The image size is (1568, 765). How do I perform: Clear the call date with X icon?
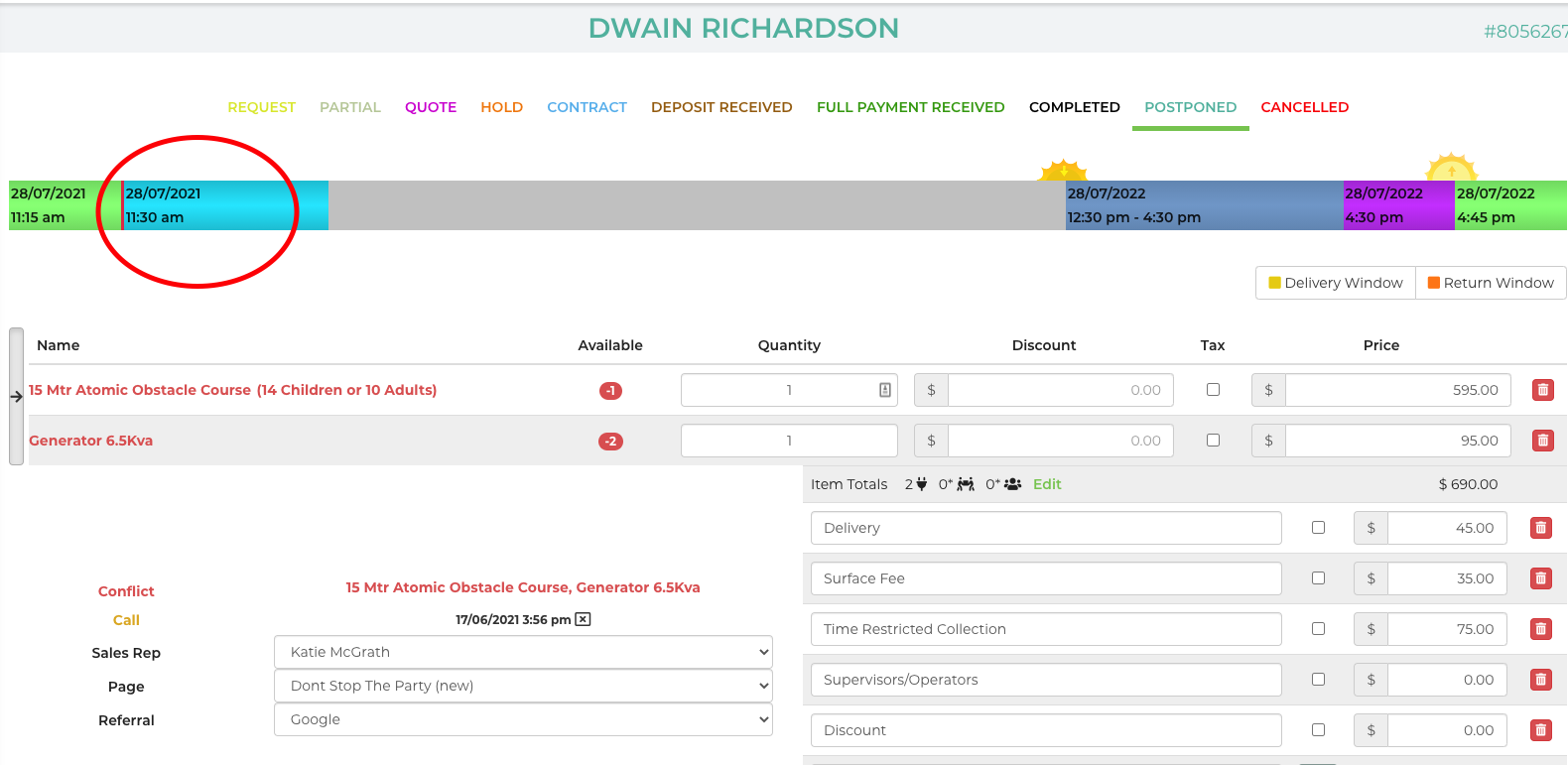(x=583, y=619)
